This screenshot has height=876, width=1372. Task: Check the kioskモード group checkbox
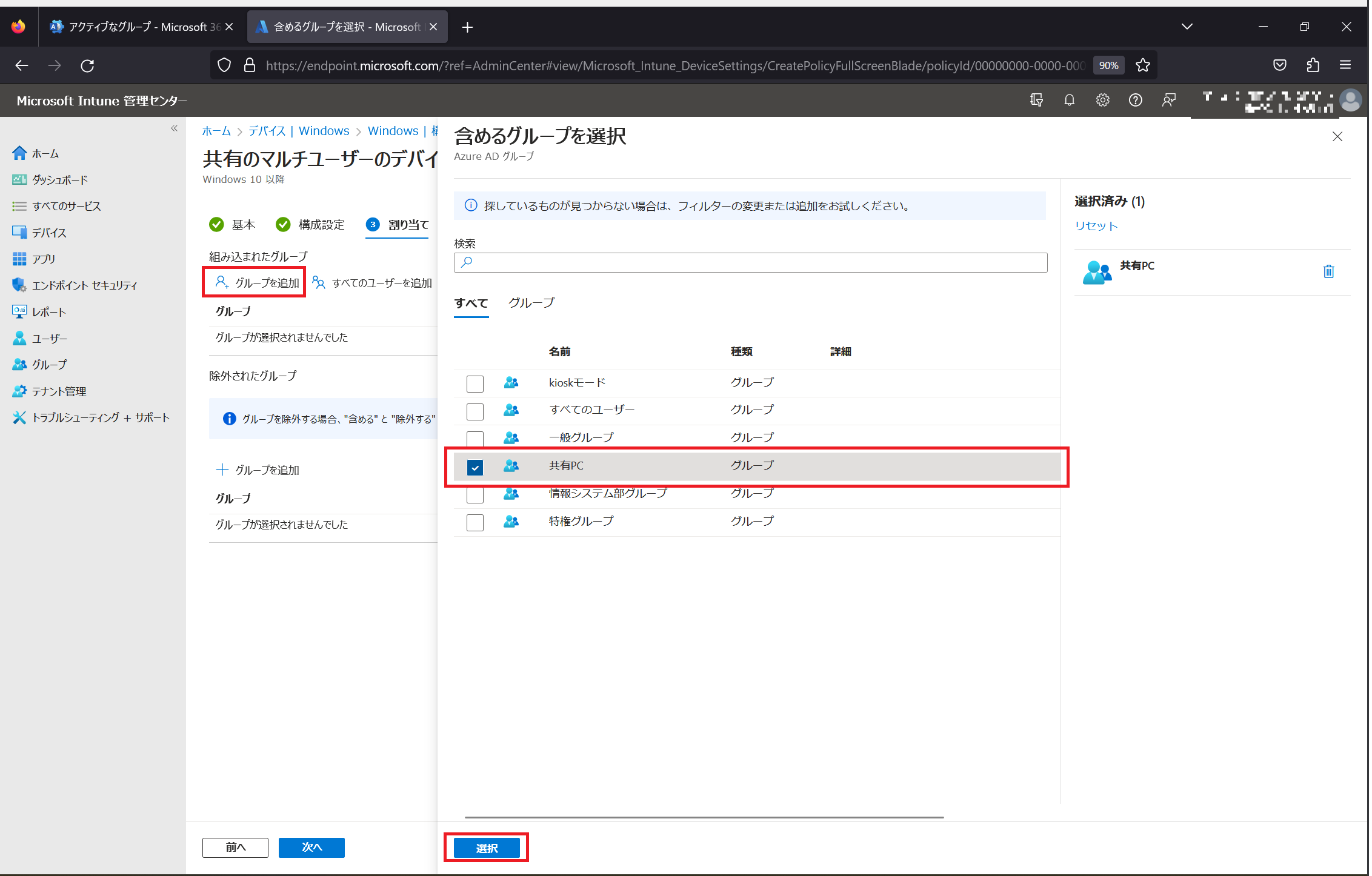tap(475, 384)
